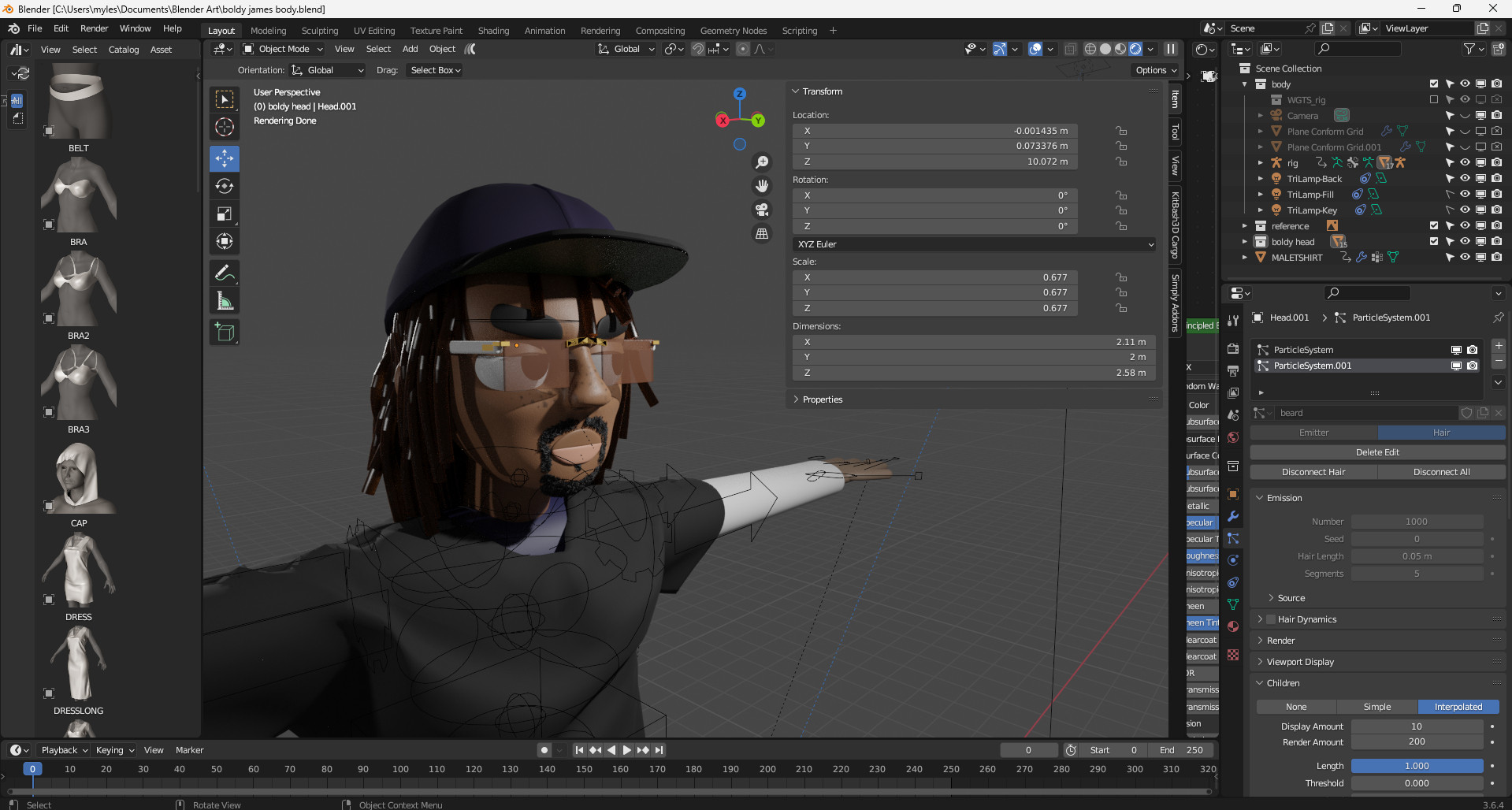Toggle the camera view icon

pyautogui.click(x=762, y=210)
